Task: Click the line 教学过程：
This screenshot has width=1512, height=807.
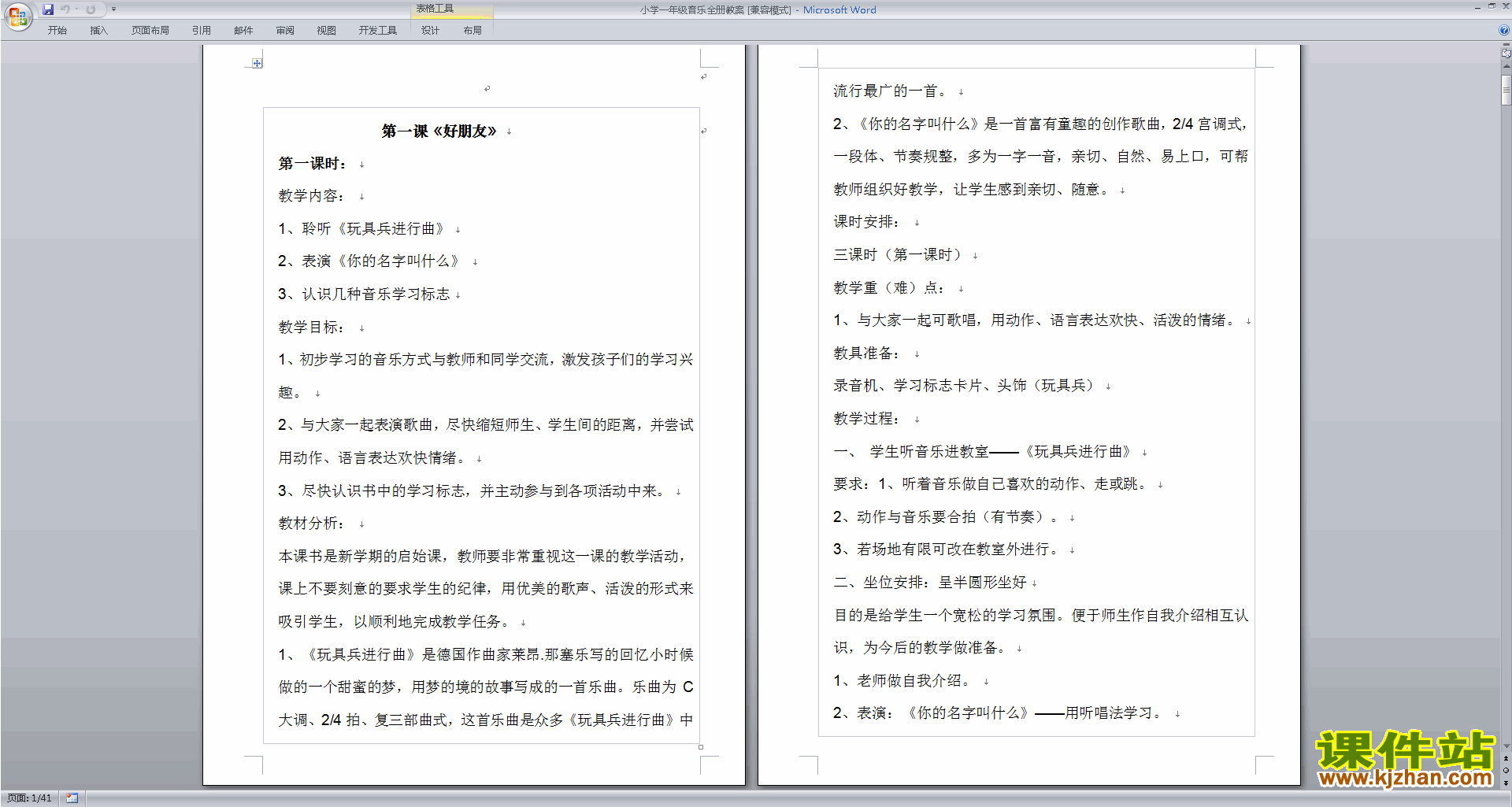Action: pyautogui.click(x=866, y=419)
